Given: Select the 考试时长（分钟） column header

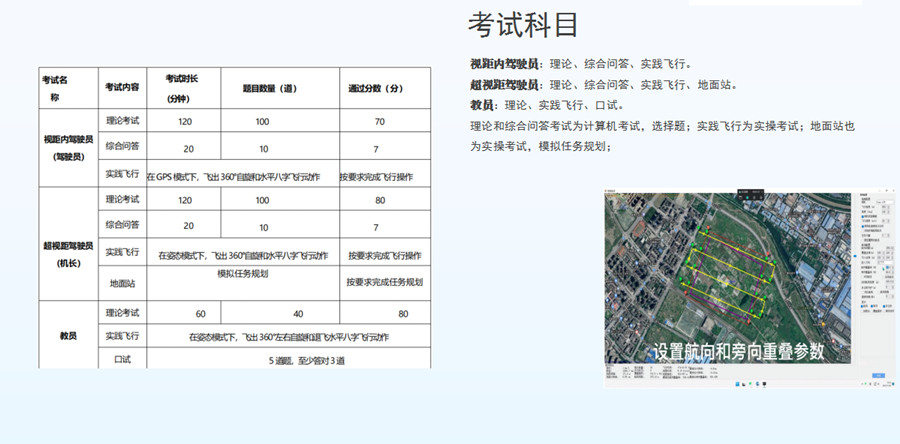Looking at the screenshot, I should [180, 88].
